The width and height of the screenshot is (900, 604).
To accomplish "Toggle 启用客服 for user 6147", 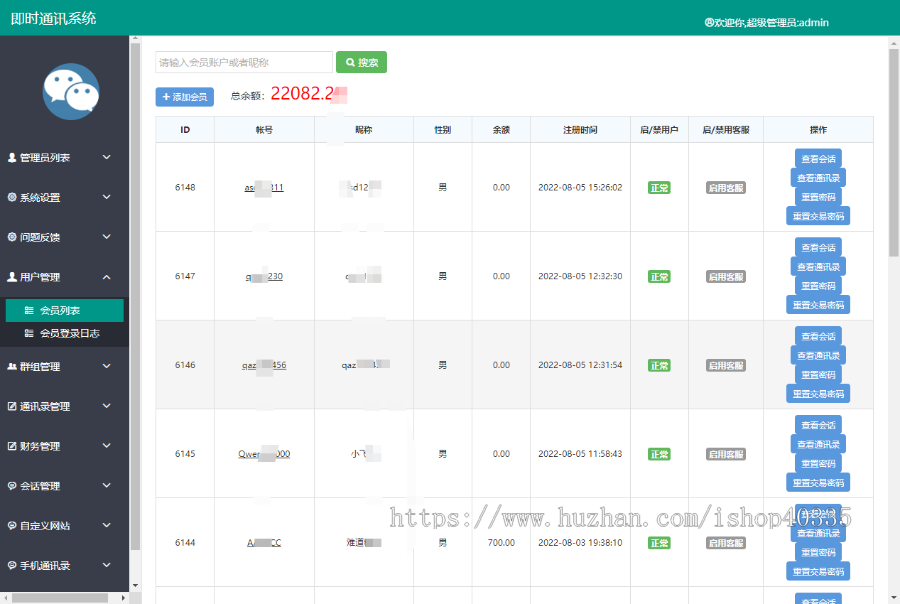I will tap(726, 277).
